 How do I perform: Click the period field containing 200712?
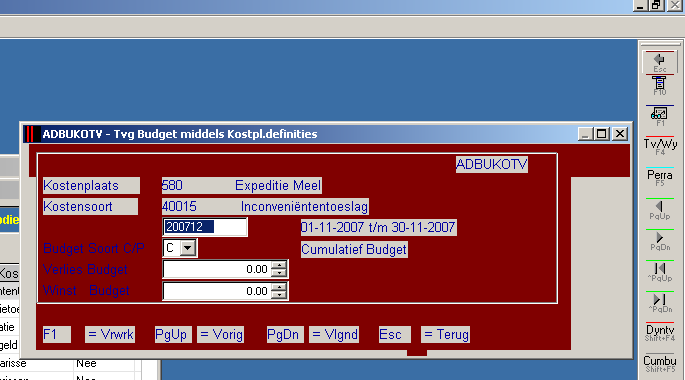coord(205,227)
